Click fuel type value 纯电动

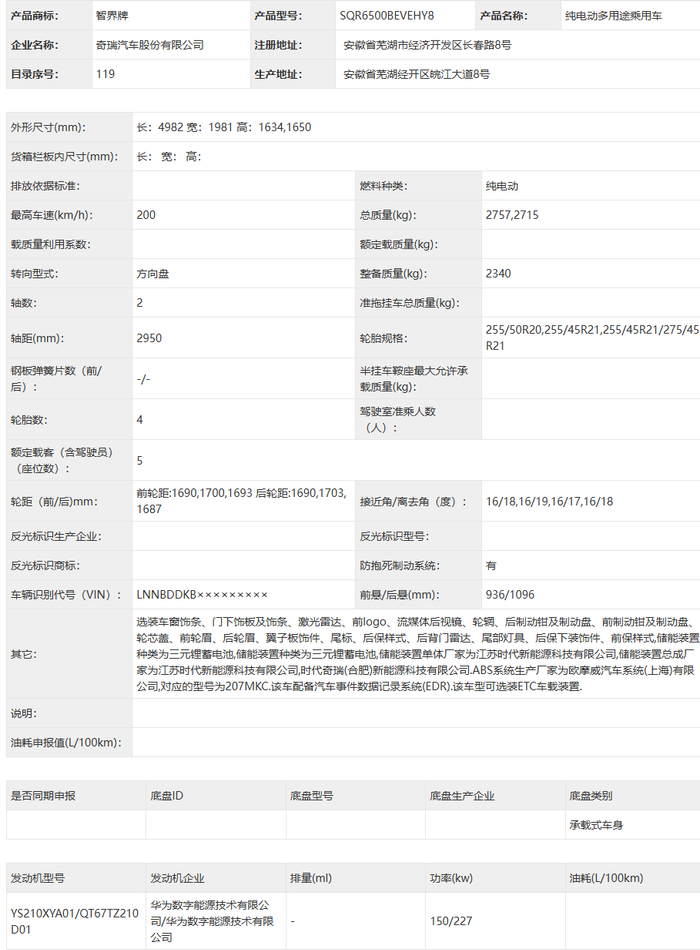502,186
